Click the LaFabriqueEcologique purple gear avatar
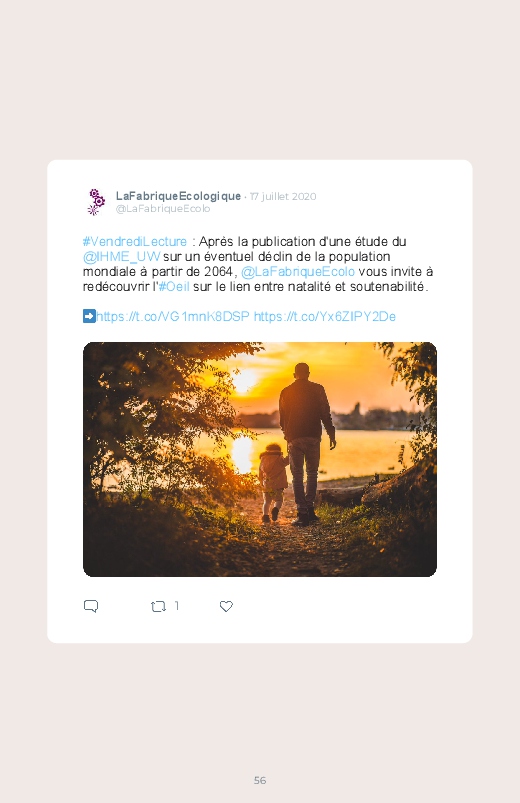The width and height of the screenshot is (520, 803). (x=96, y=202)
